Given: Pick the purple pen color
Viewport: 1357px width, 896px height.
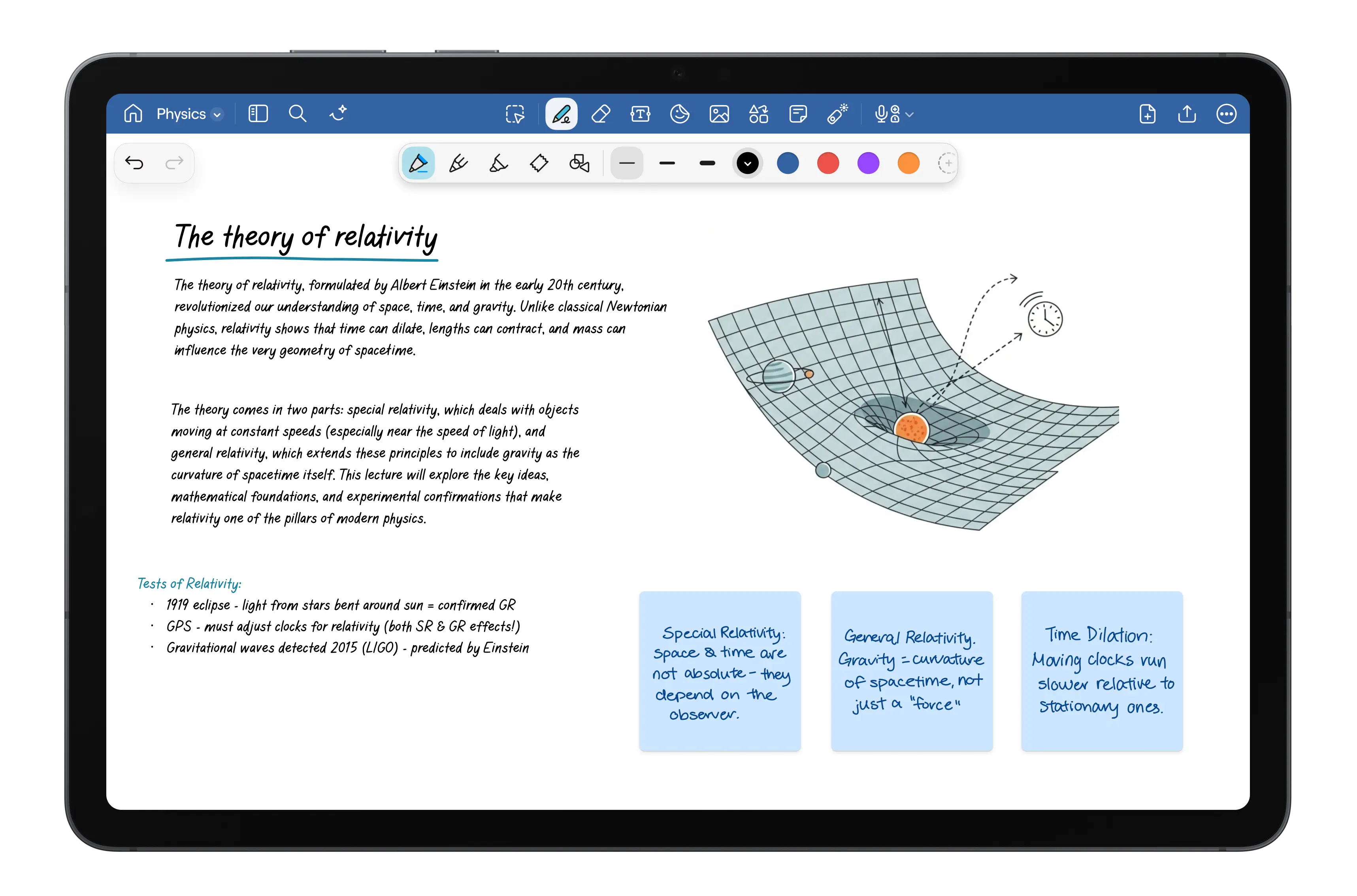Looking at the screenshot, I should pos(868,163).
